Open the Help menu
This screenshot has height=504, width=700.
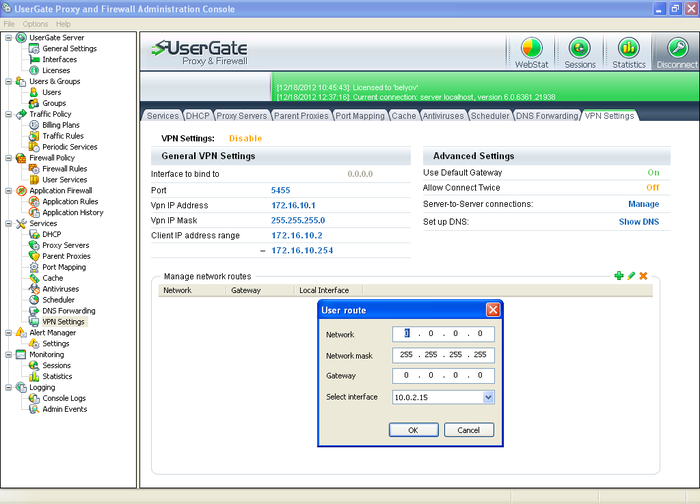[63, 24]
